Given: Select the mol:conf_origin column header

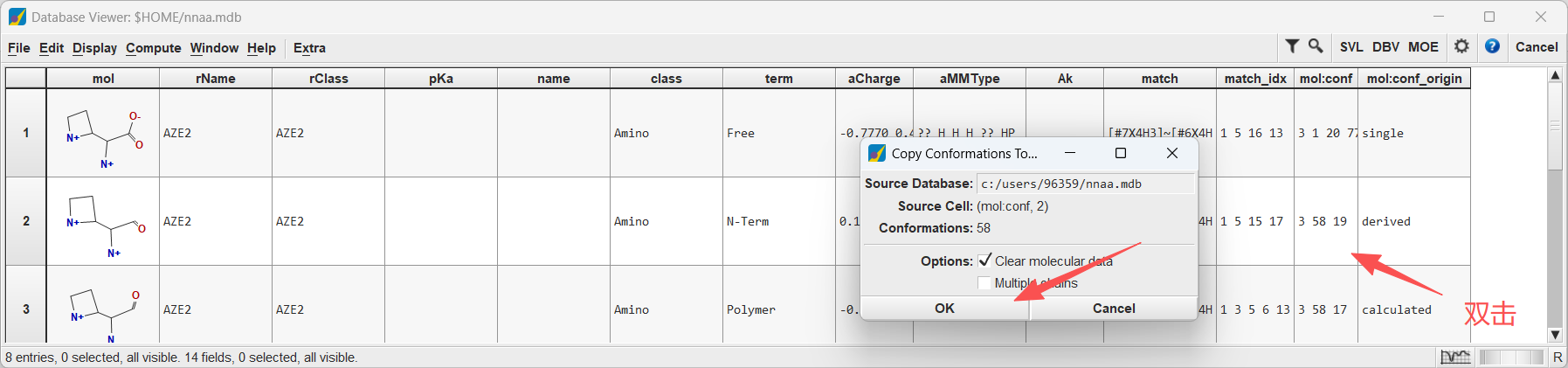Looking at the screenshot, I should [1414, 79].
